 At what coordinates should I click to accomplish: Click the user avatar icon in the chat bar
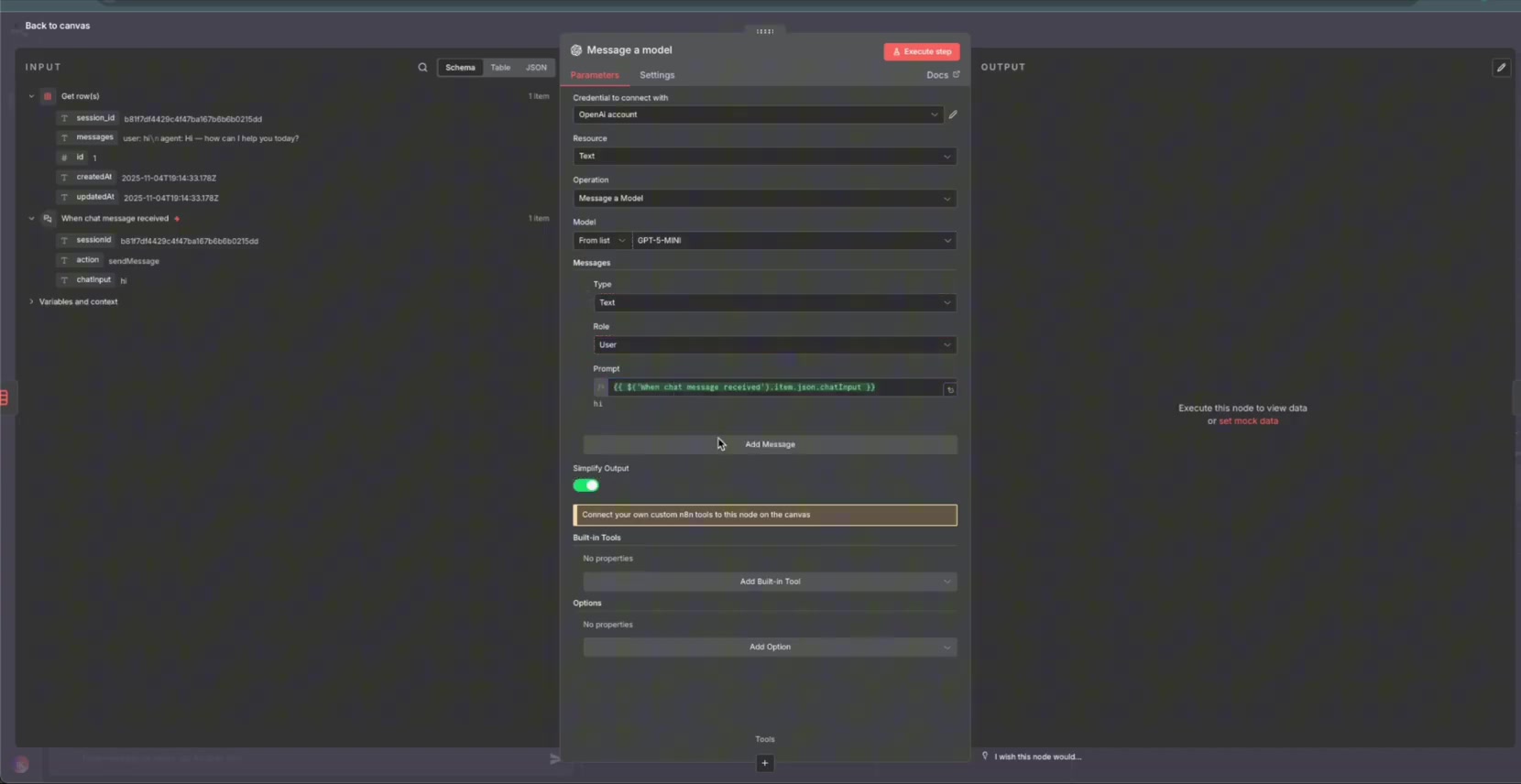tap(21, 764)
